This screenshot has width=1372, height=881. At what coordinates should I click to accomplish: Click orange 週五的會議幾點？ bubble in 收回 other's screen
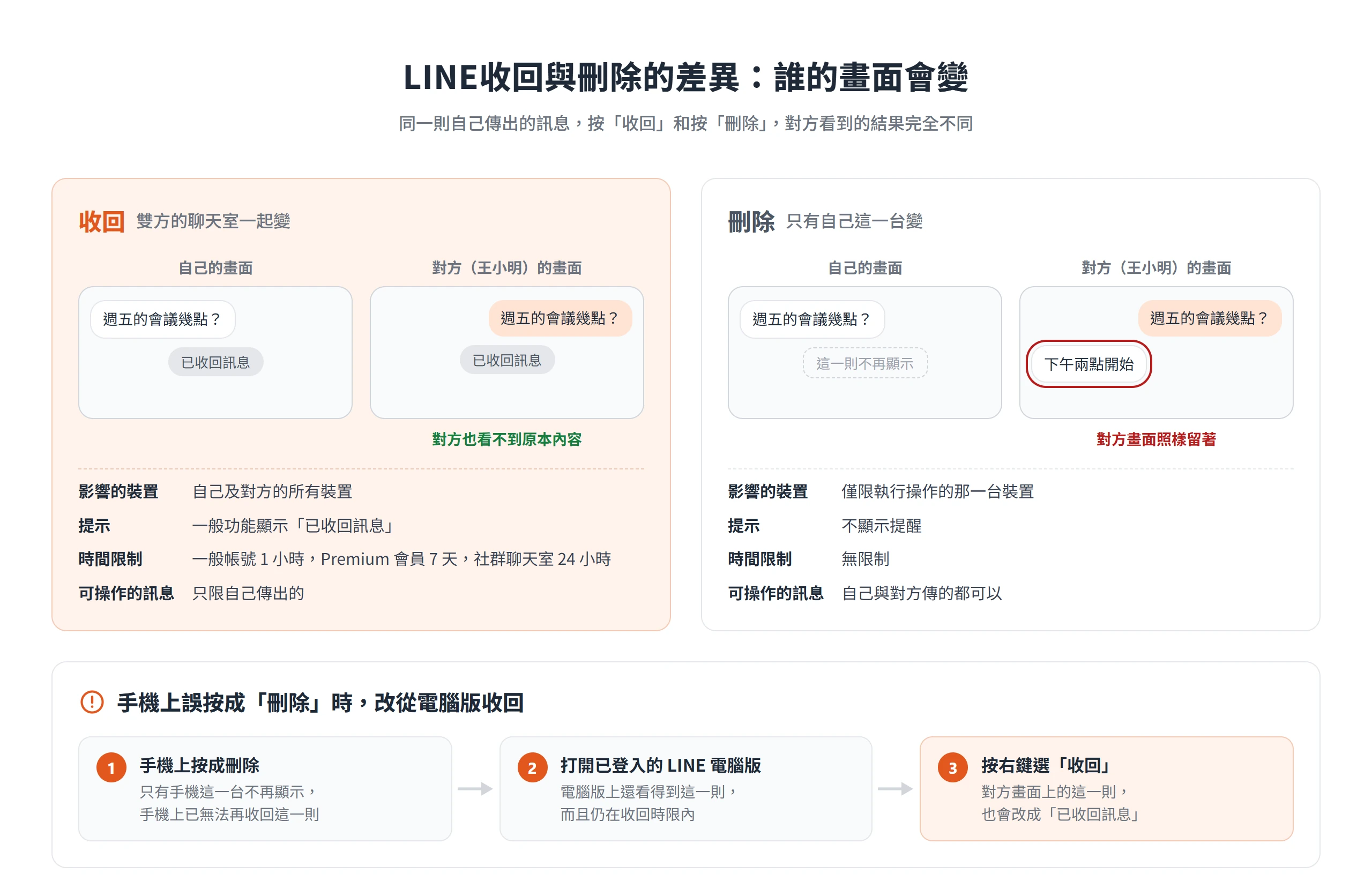560,318
